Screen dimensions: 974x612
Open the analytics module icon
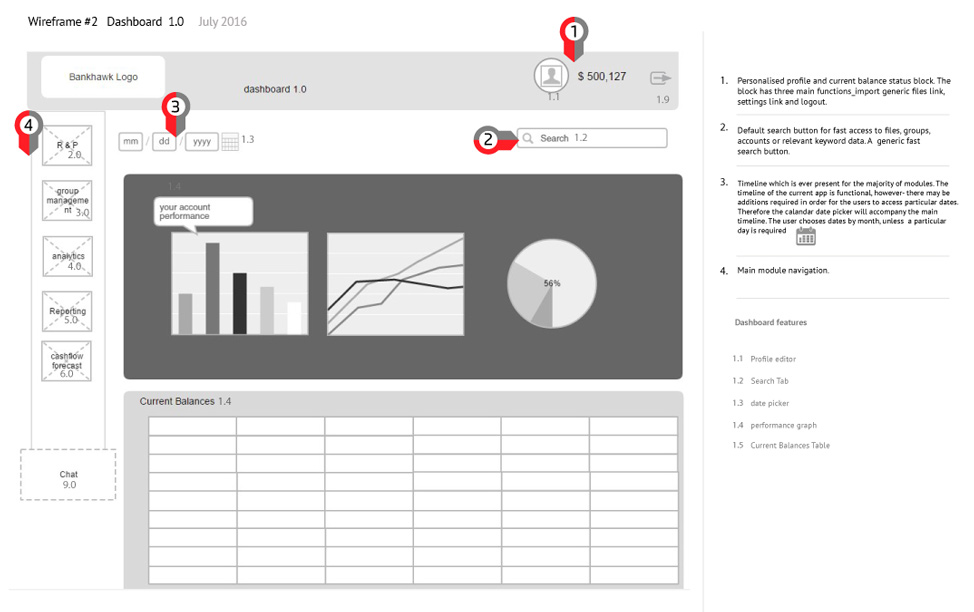click(67, 257)
